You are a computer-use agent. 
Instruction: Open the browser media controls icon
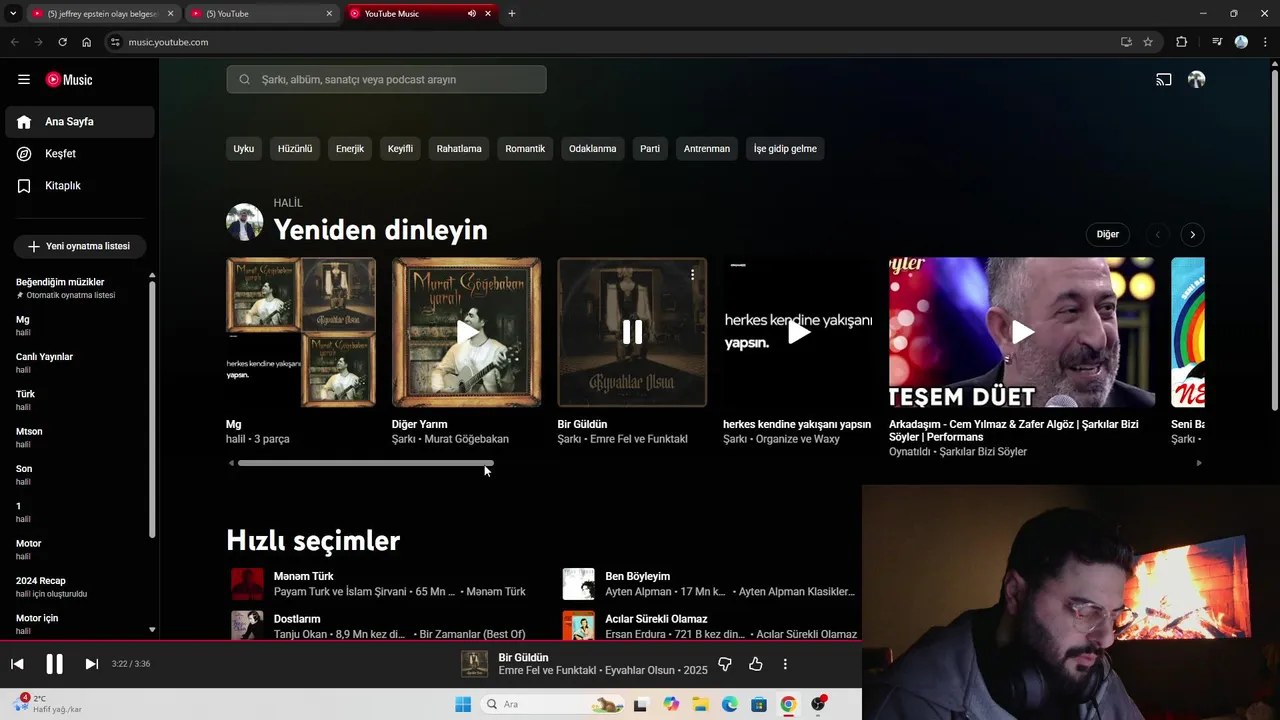(x=1217, y=42)
